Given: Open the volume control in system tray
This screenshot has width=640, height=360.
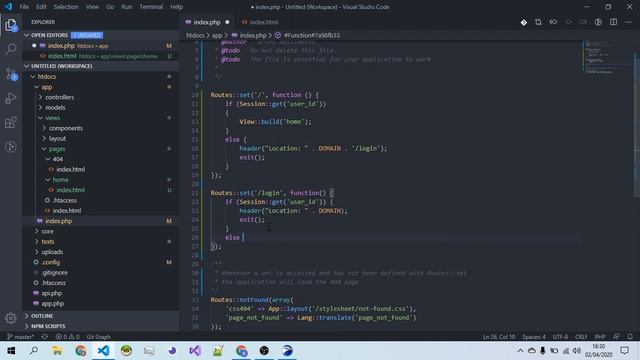Looking at the screenshot, I should tap(577, 351).
